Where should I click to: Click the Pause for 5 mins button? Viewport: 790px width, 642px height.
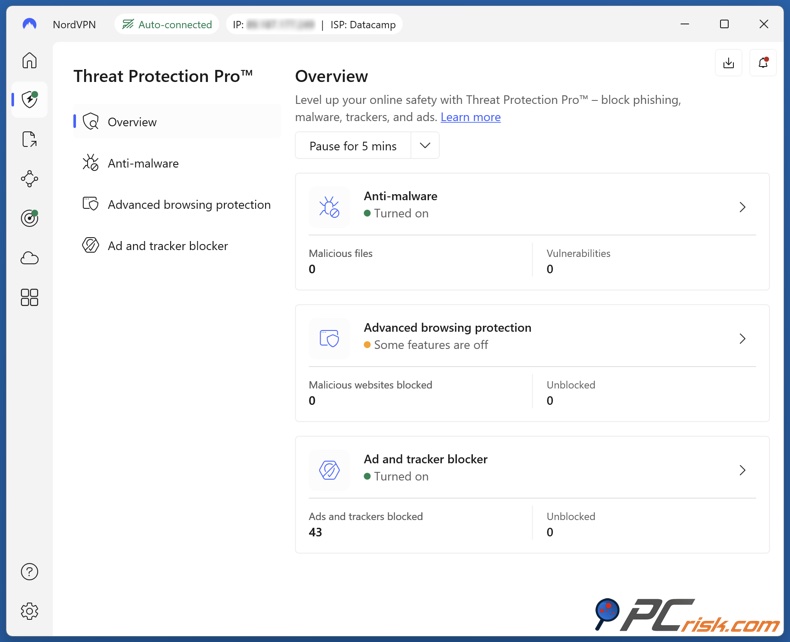(353, 146)
